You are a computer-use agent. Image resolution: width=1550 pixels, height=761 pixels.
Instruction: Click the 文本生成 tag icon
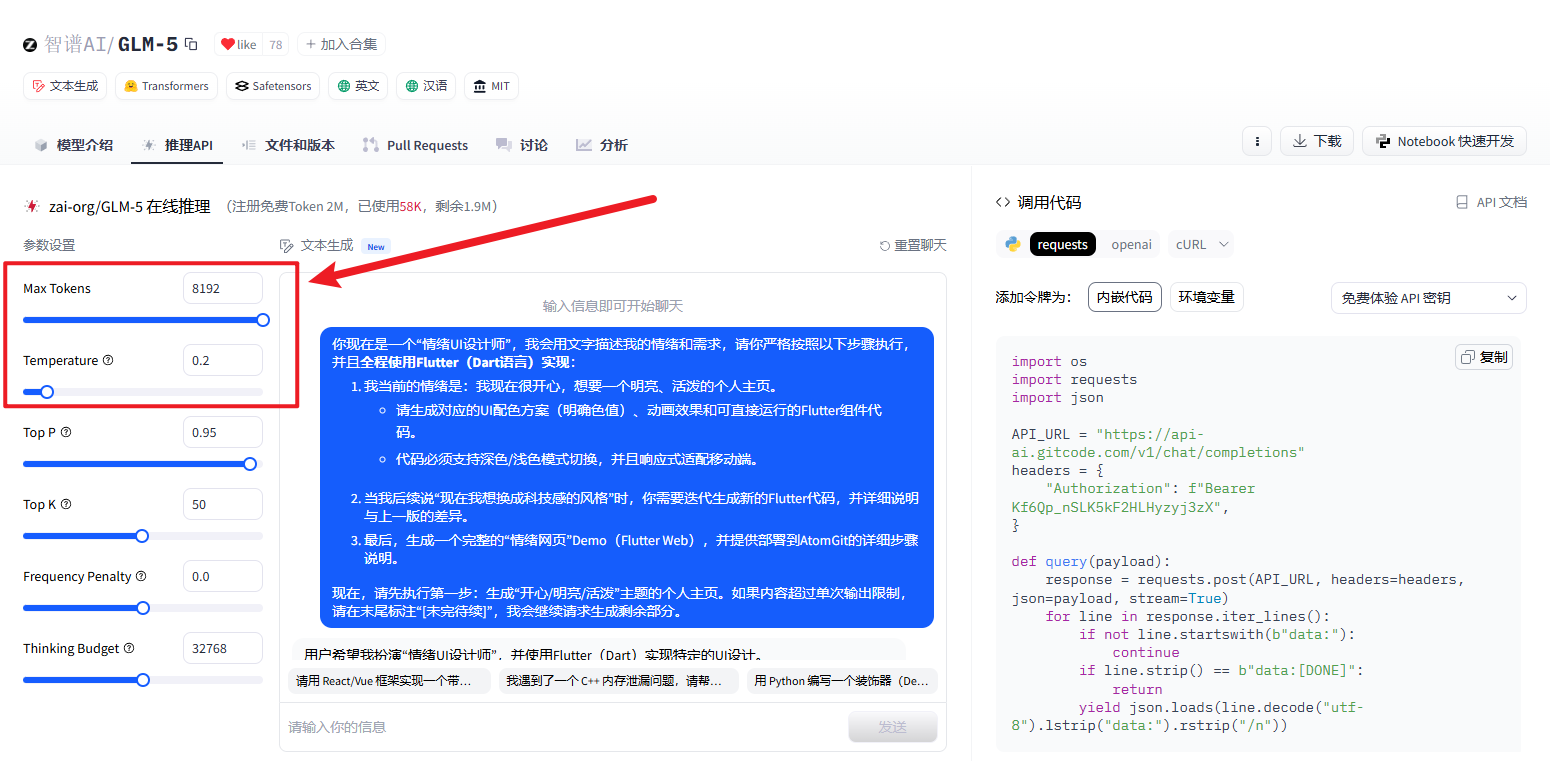pos(39,86)
